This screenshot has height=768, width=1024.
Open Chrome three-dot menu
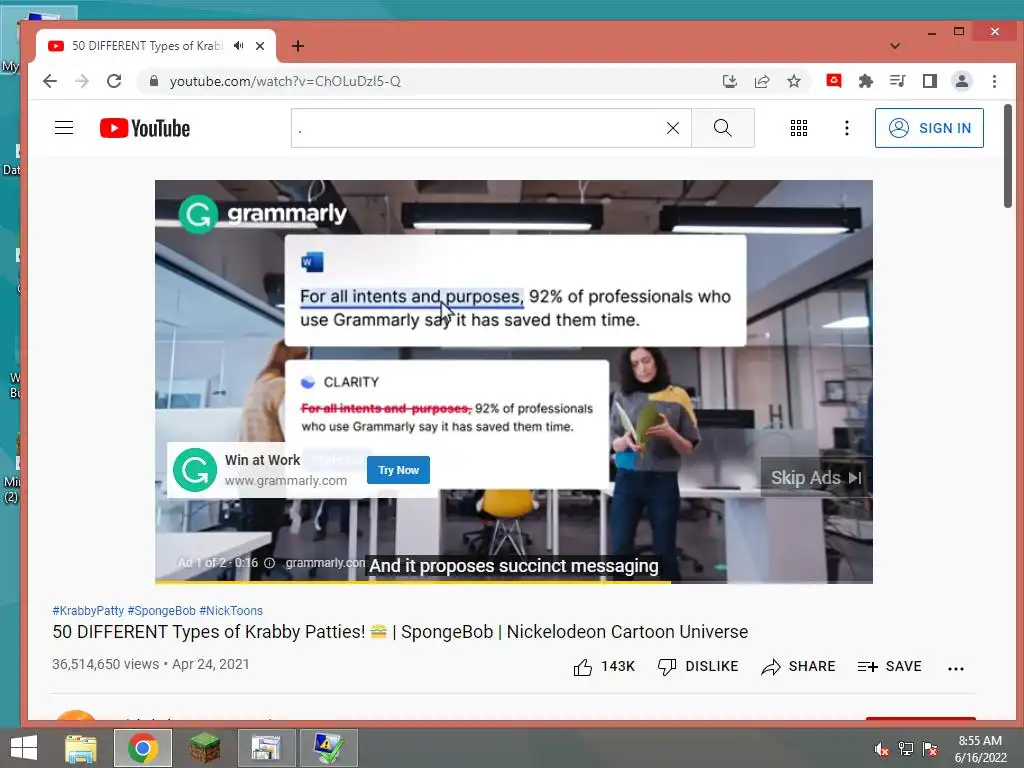pos(994,81)
